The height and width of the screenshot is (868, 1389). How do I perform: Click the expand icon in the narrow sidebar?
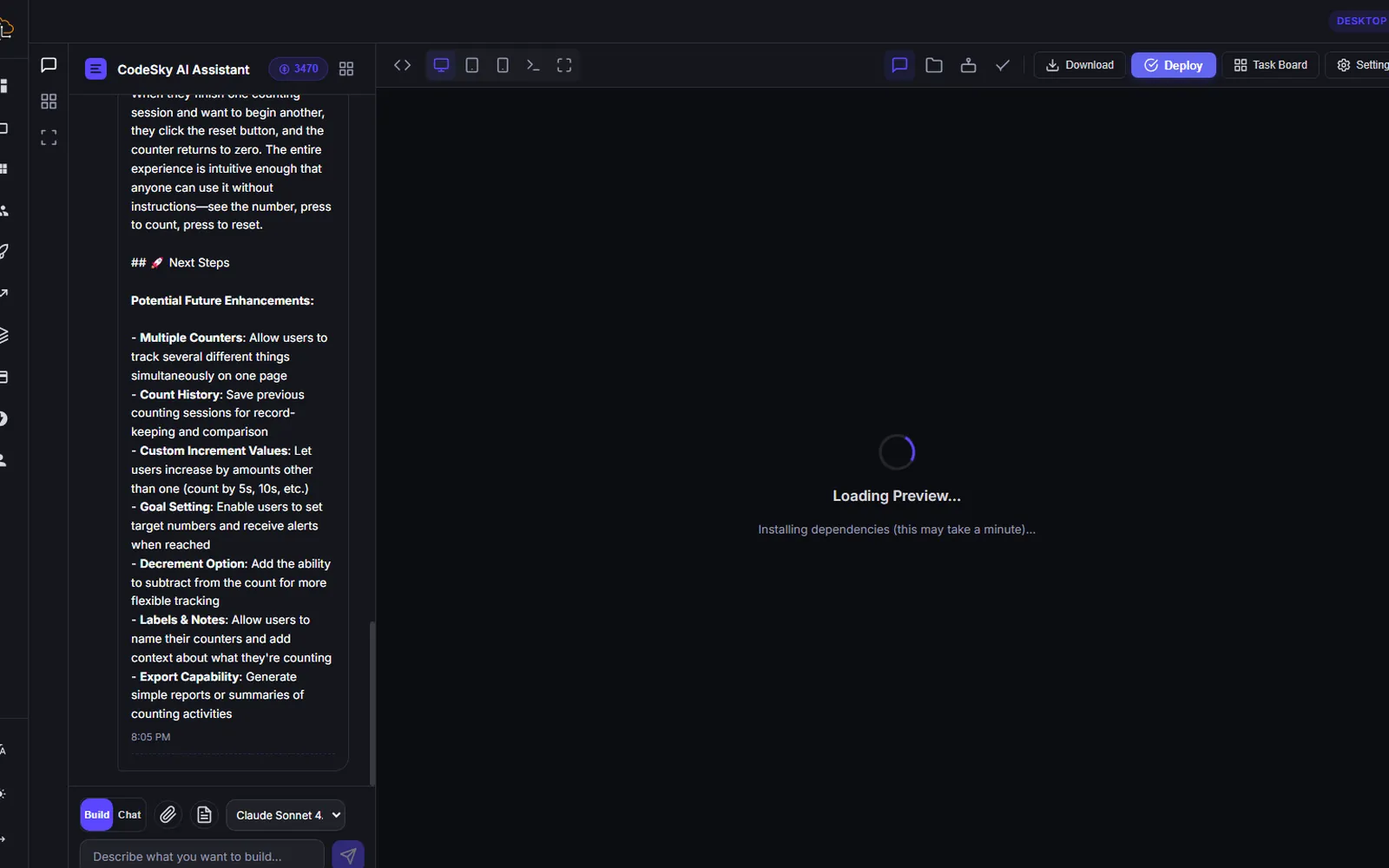[49, 137]
